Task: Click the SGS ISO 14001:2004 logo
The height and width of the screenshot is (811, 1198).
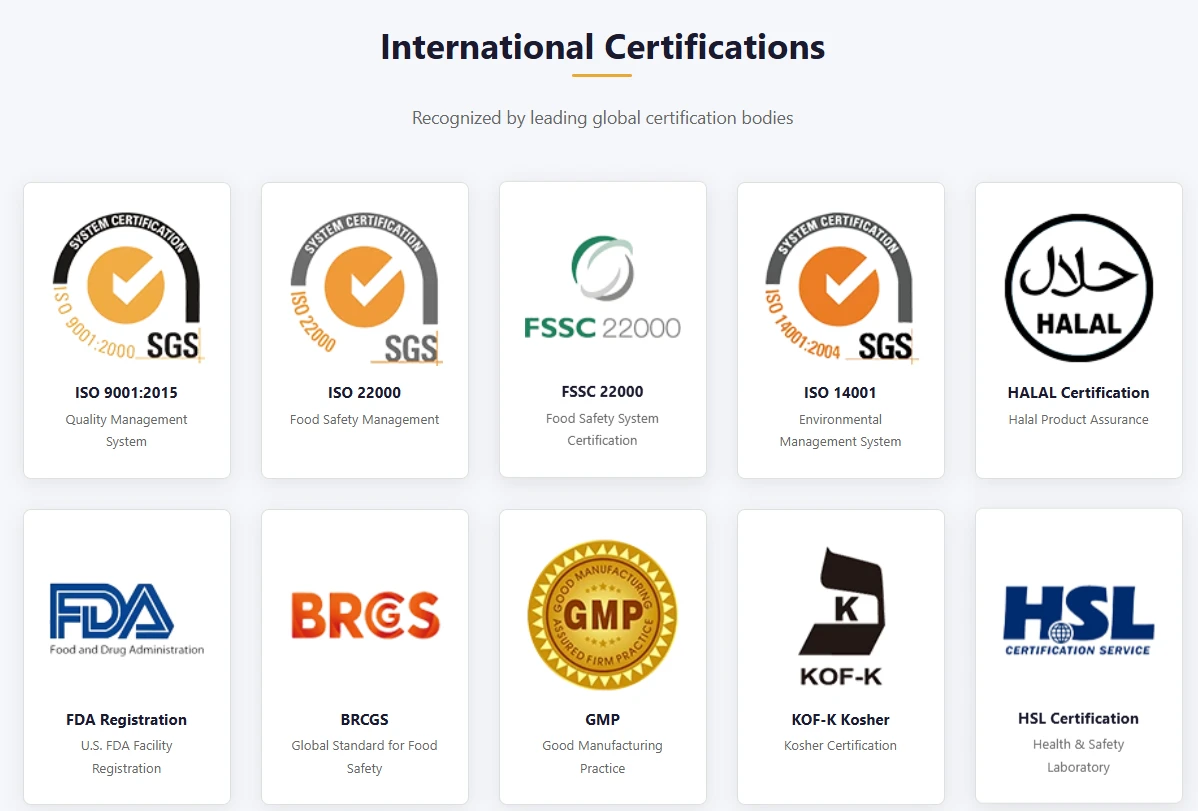Action: tap(840, 287)
